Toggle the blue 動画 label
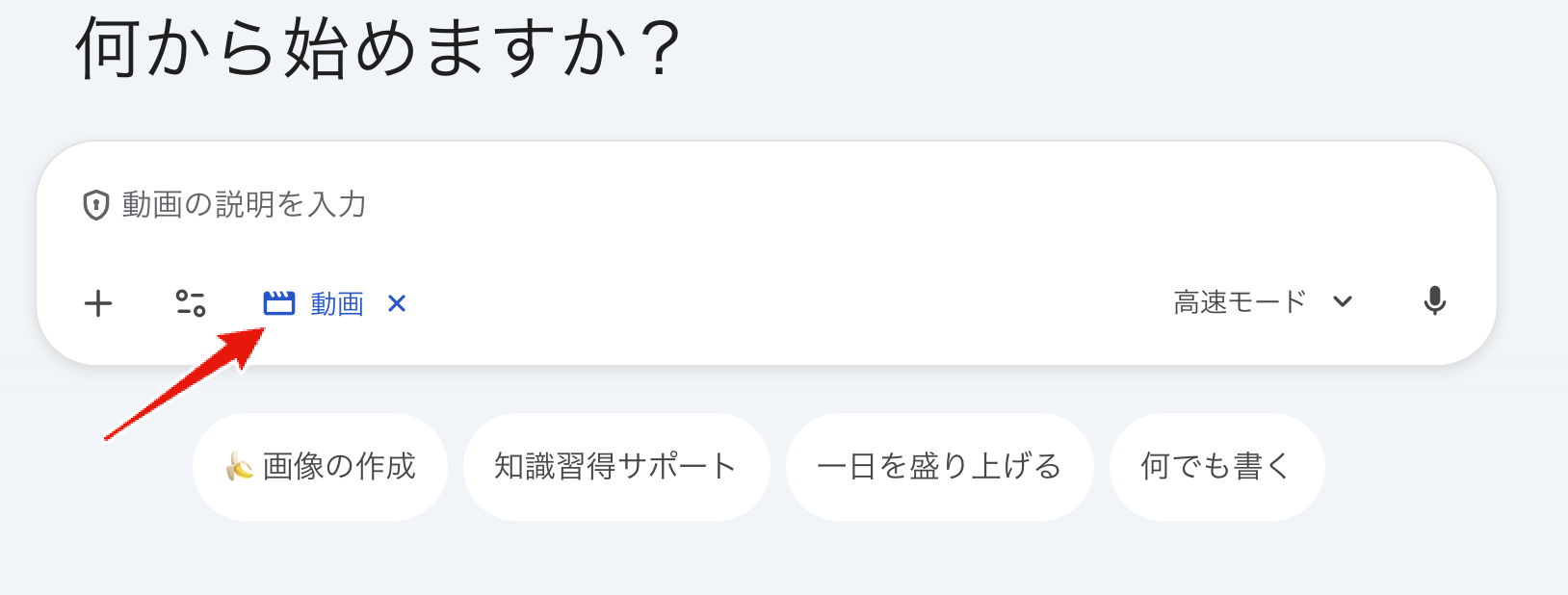 337,304
